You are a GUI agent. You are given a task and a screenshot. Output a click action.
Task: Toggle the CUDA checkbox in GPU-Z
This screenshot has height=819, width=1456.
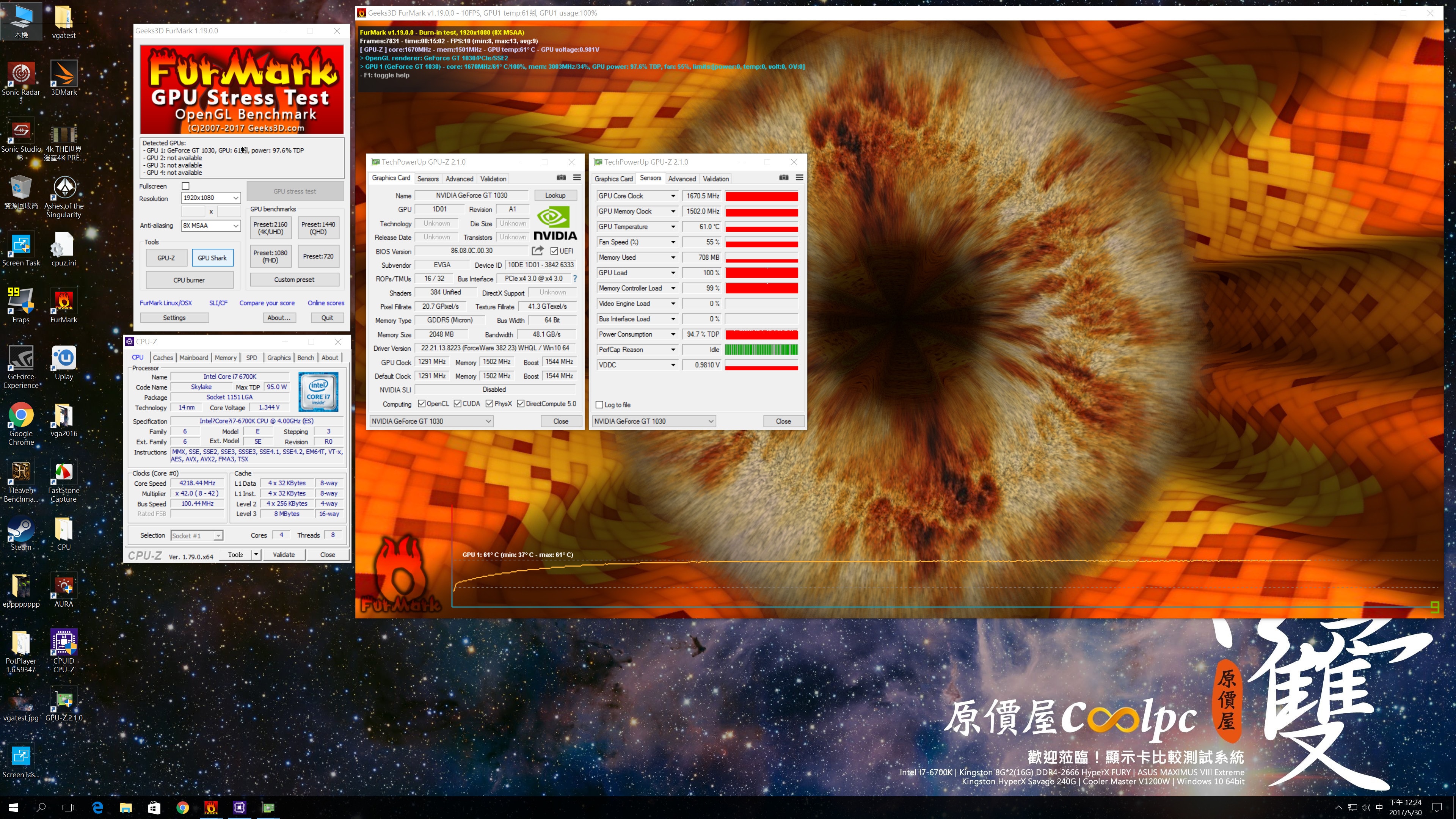tap(457, 403)
